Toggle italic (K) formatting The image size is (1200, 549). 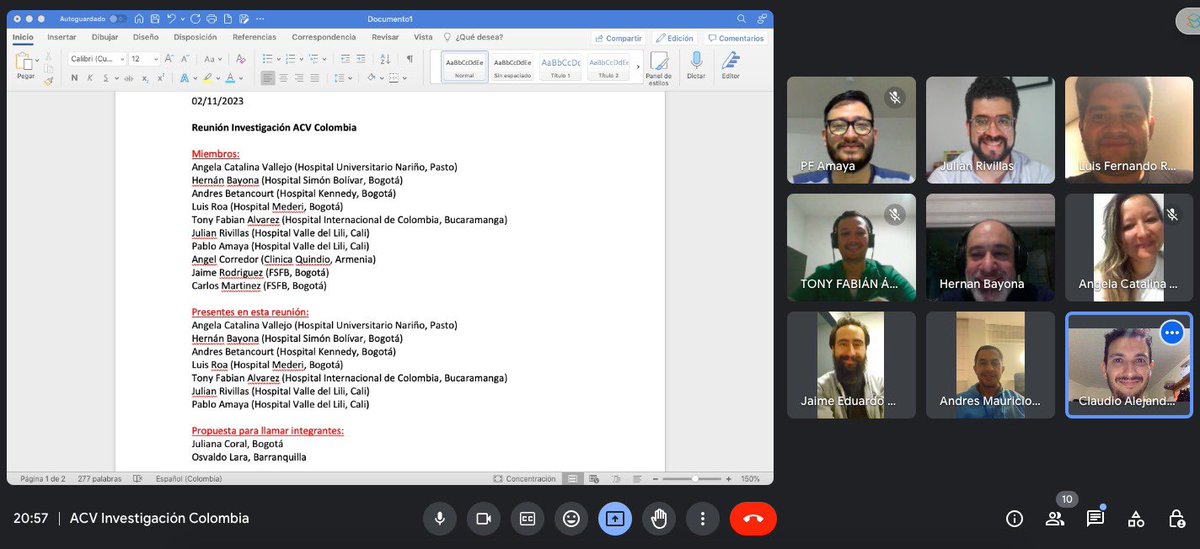(89, 78)
